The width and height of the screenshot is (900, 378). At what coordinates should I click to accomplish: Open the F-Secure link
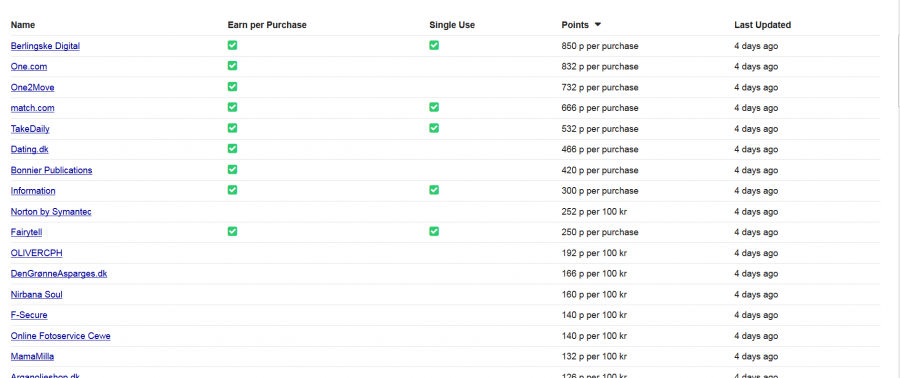29,315
